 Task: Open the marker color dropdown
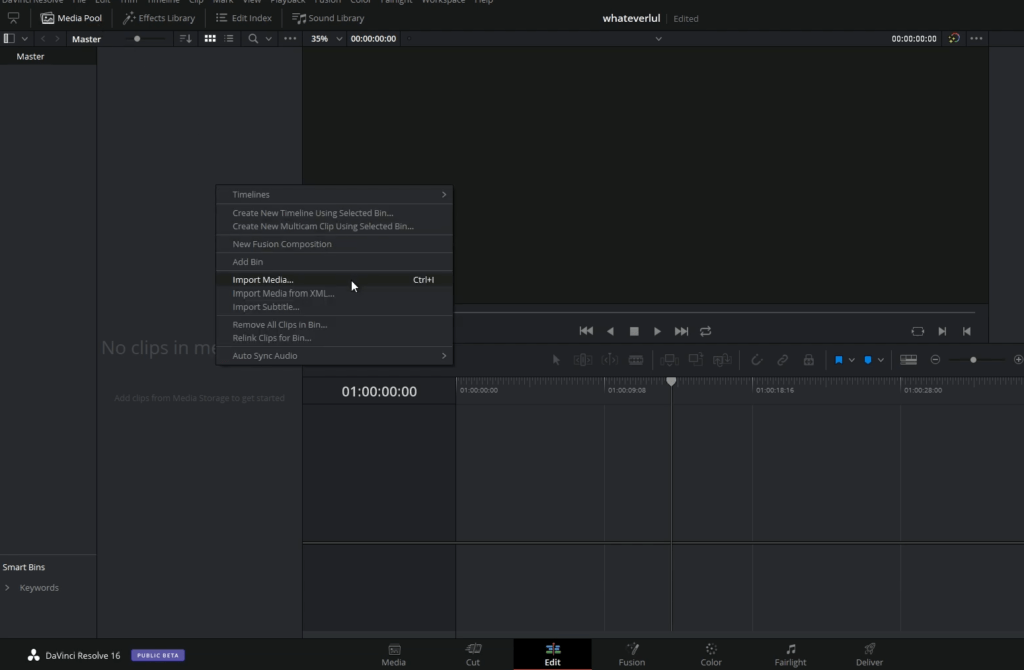[x=881, y=360]
